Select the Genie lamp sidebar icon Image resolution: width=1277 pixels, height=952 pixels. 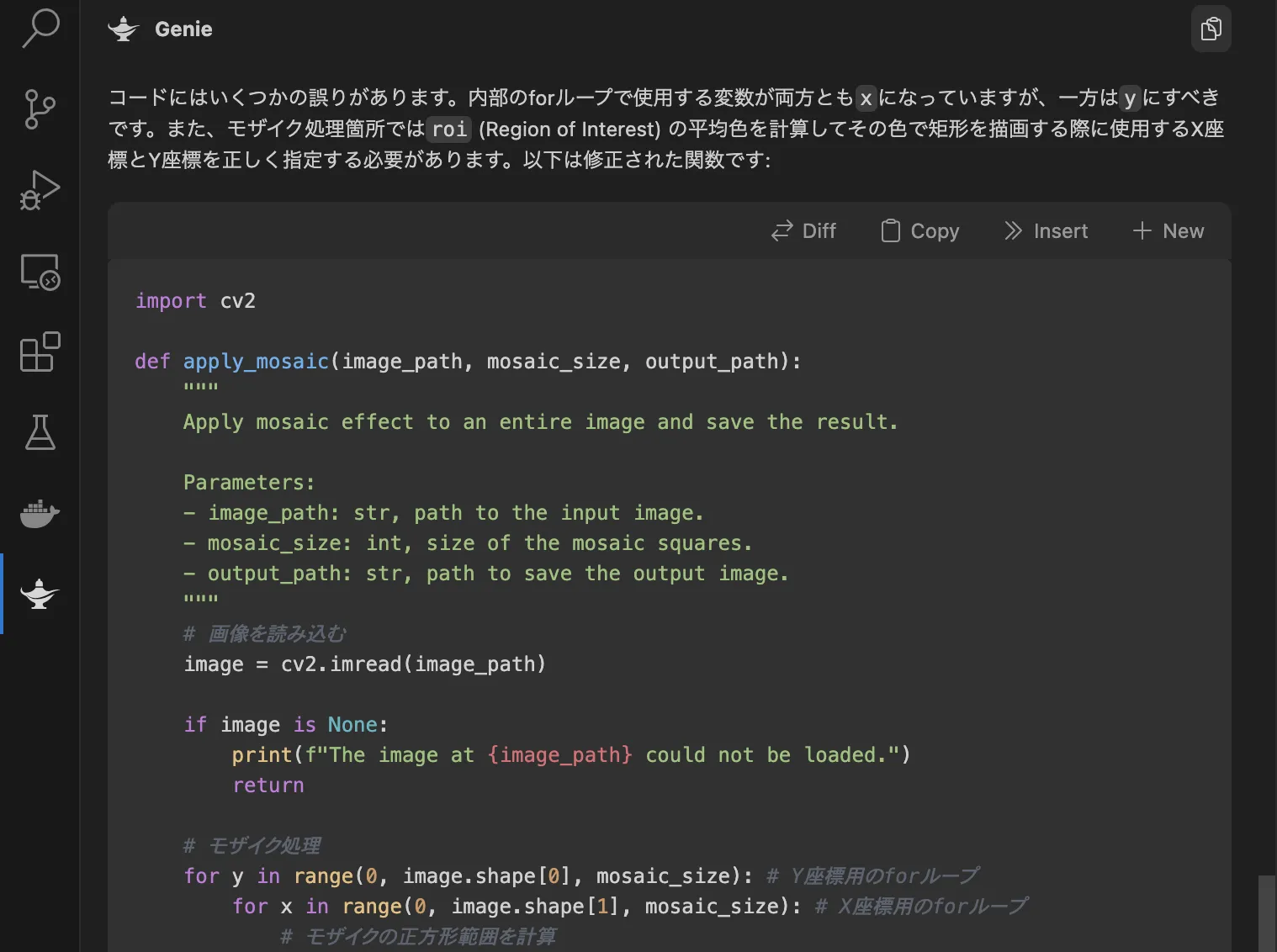coord(40,595)
